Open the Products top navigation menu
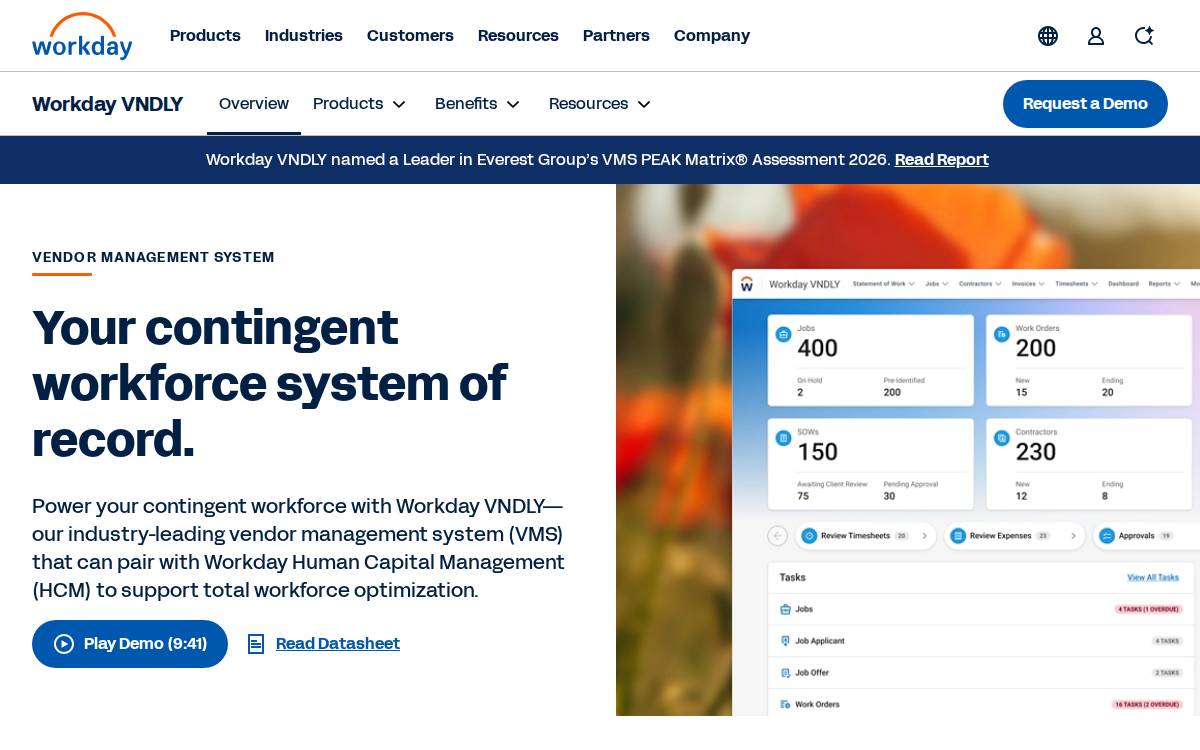The height and width of the screenshot is (750, 1200). point(205,36)
